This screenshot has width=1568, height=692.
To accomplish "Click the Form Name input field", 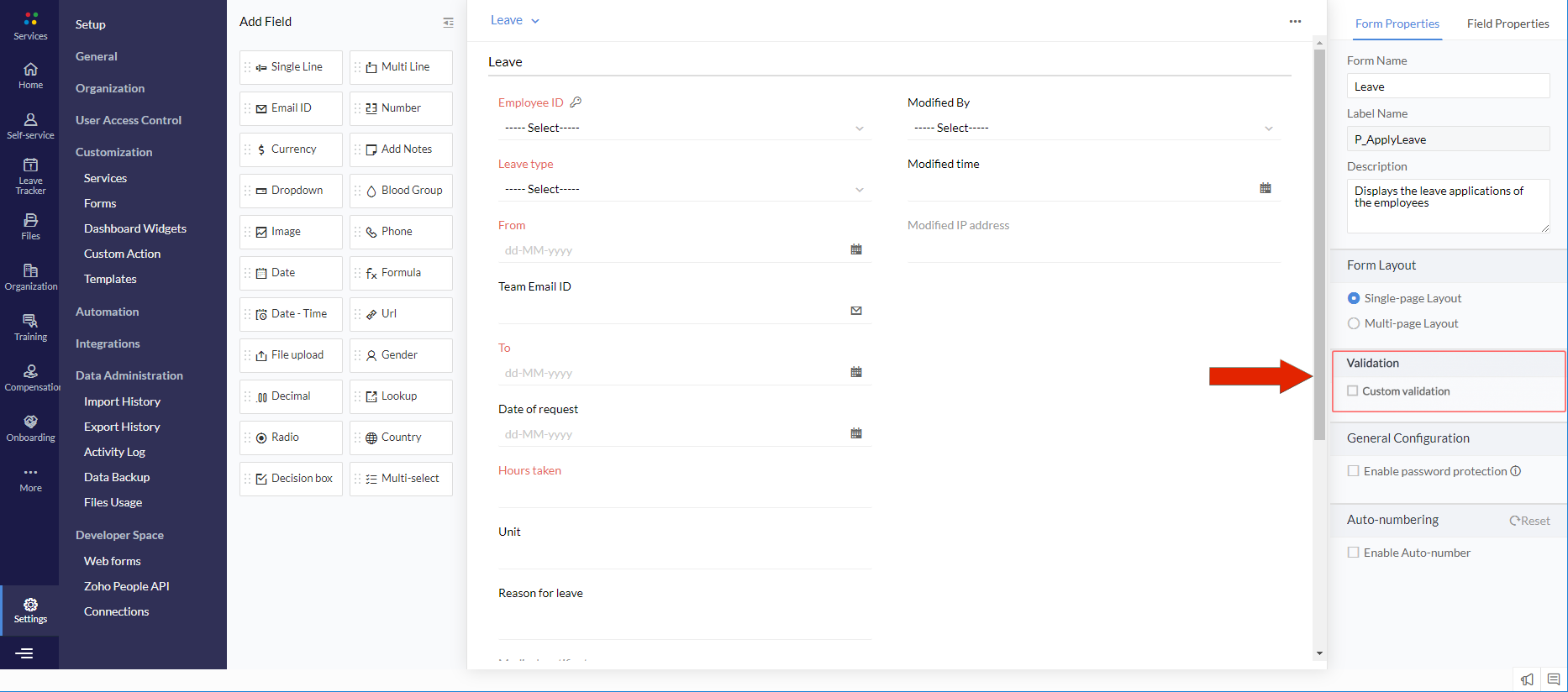I will 1447,86.
